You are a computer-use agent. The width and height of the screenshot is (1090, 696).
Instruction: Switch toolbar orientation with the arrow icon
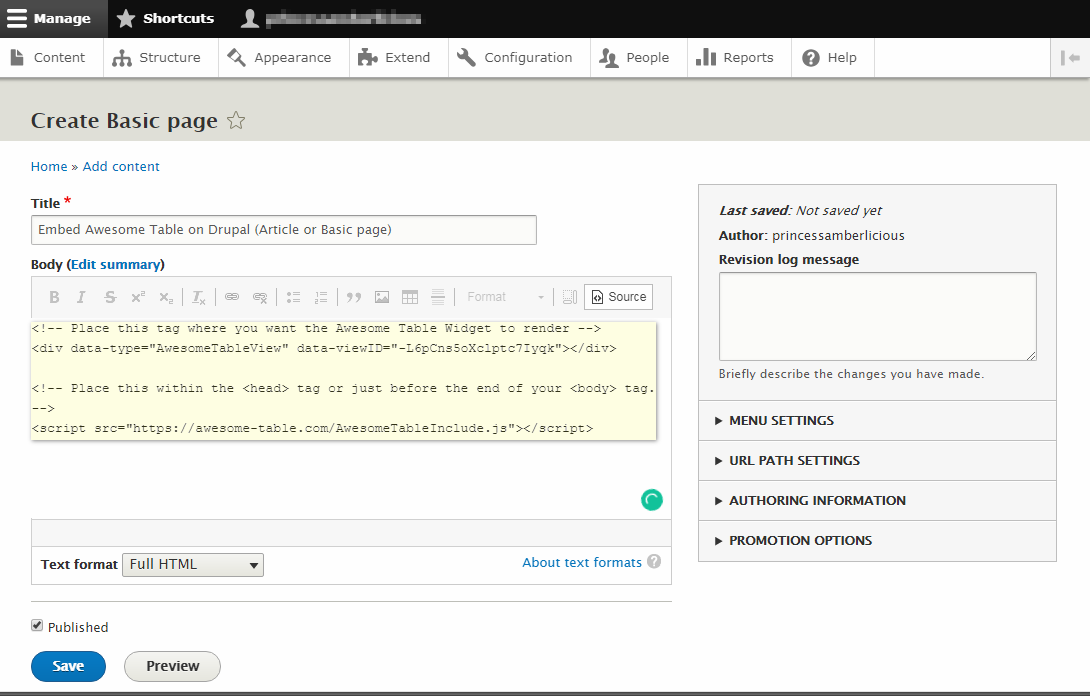[x=1070, y=58]
